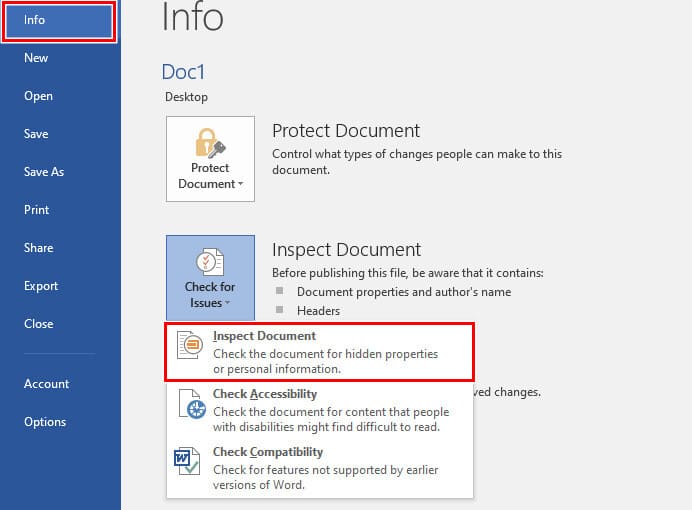Choose Save As in the sidebar
The height and width of the screenshot is (510, 692).
click(44, 172)
